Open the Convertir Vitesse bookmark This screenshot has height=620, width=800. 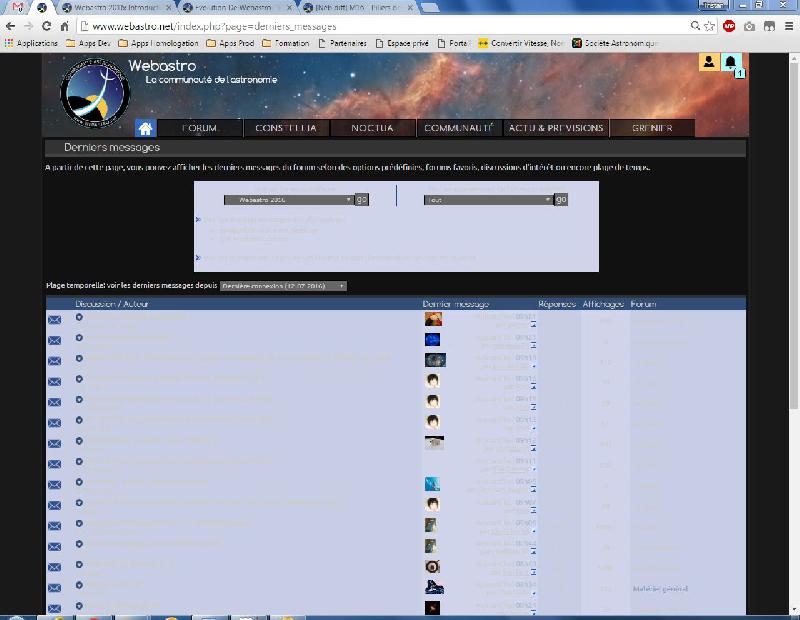[x=520, y=43]
